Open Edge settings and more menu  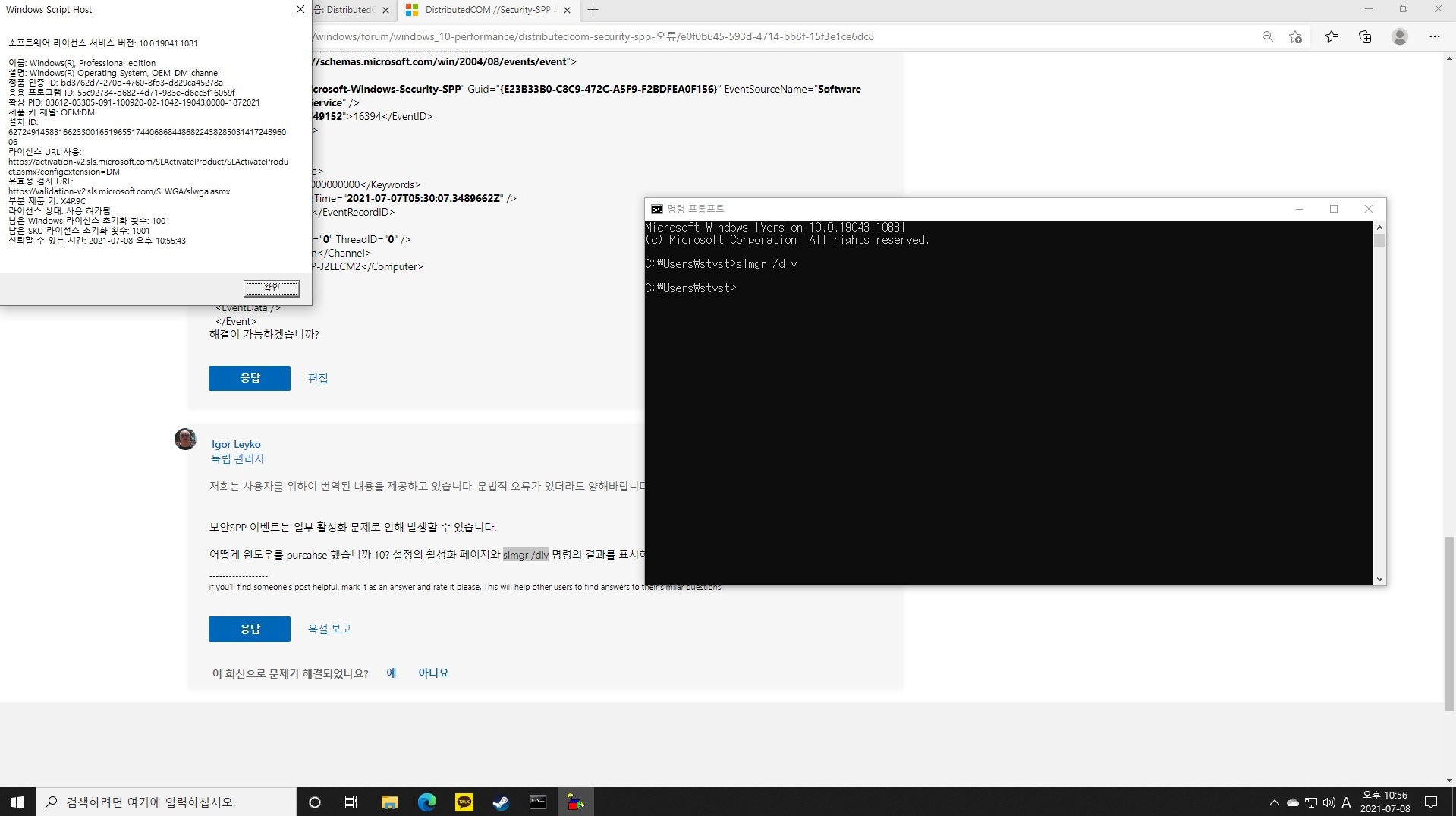[x=1434, y=36]
